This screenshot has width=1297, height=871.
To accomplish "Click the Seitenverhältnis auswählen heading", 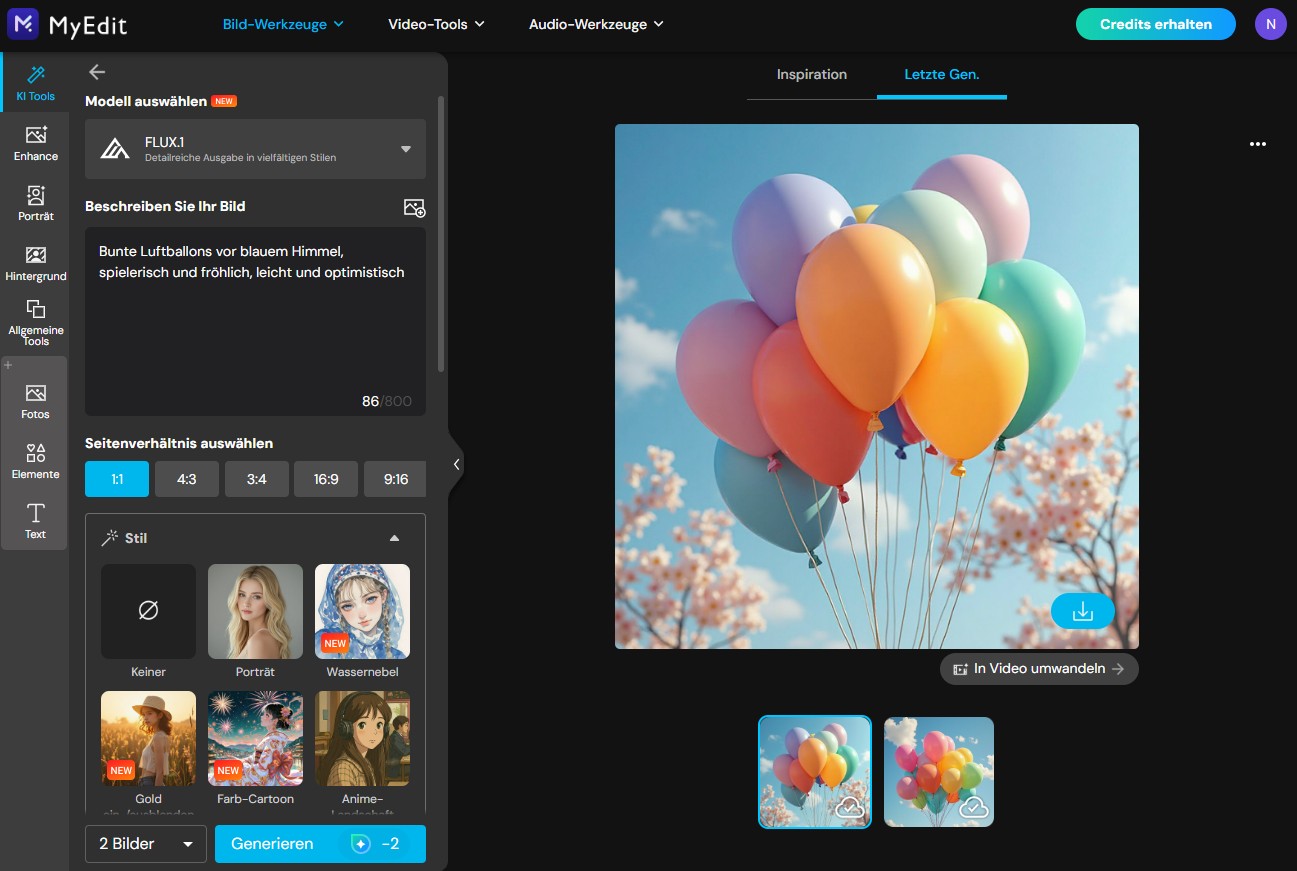I will point(179,443).
